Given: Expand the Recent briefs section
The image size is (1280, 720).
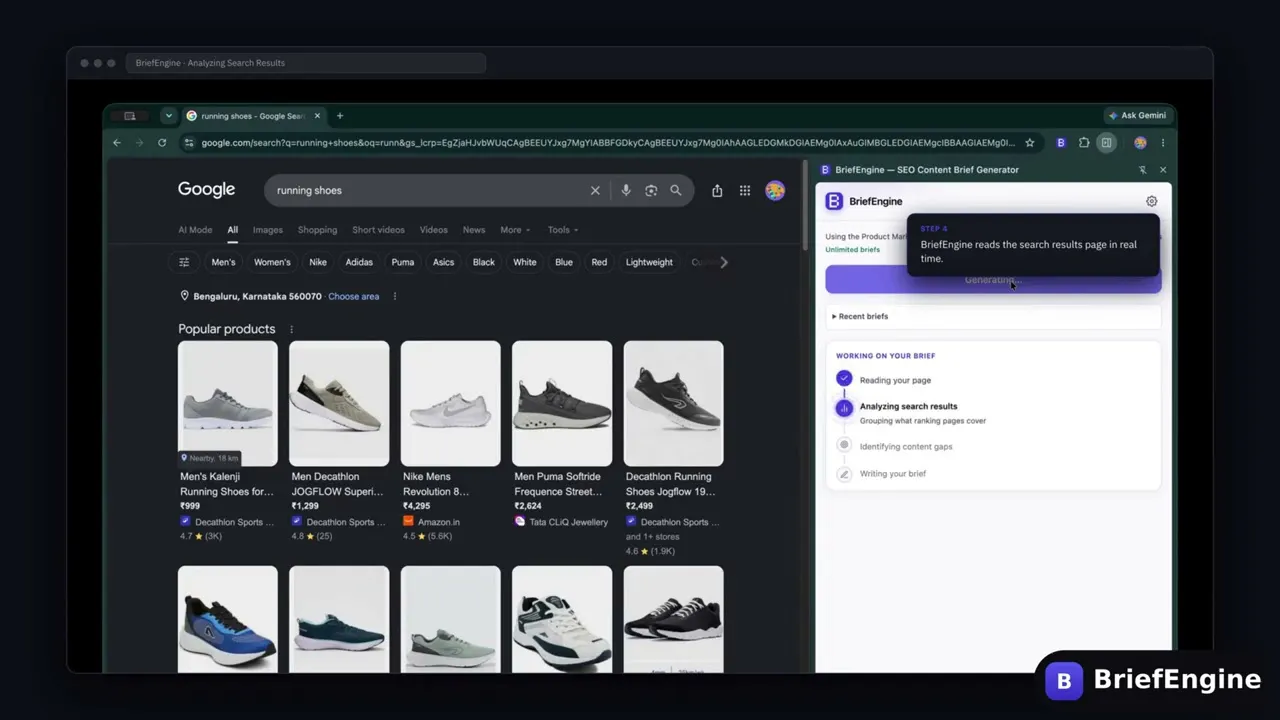Looking at the screenshot, I should pos(993,316).
